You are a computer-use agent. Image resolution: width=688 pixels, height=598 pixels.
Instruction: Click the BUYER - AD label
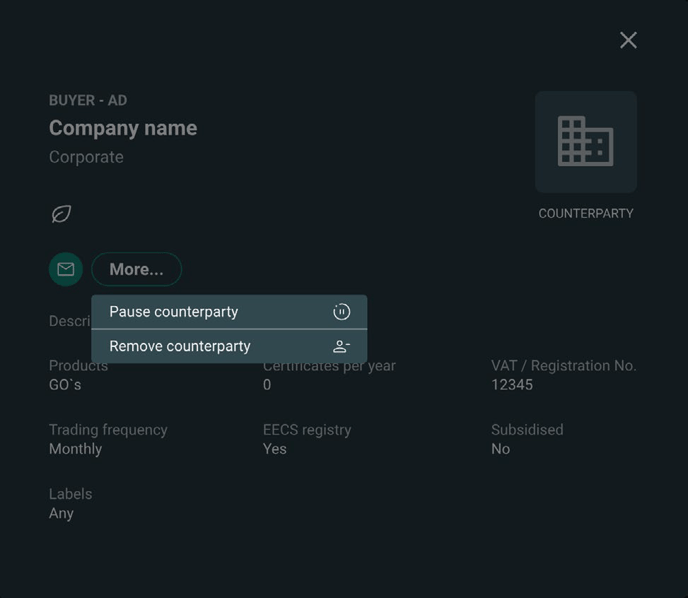88,100
